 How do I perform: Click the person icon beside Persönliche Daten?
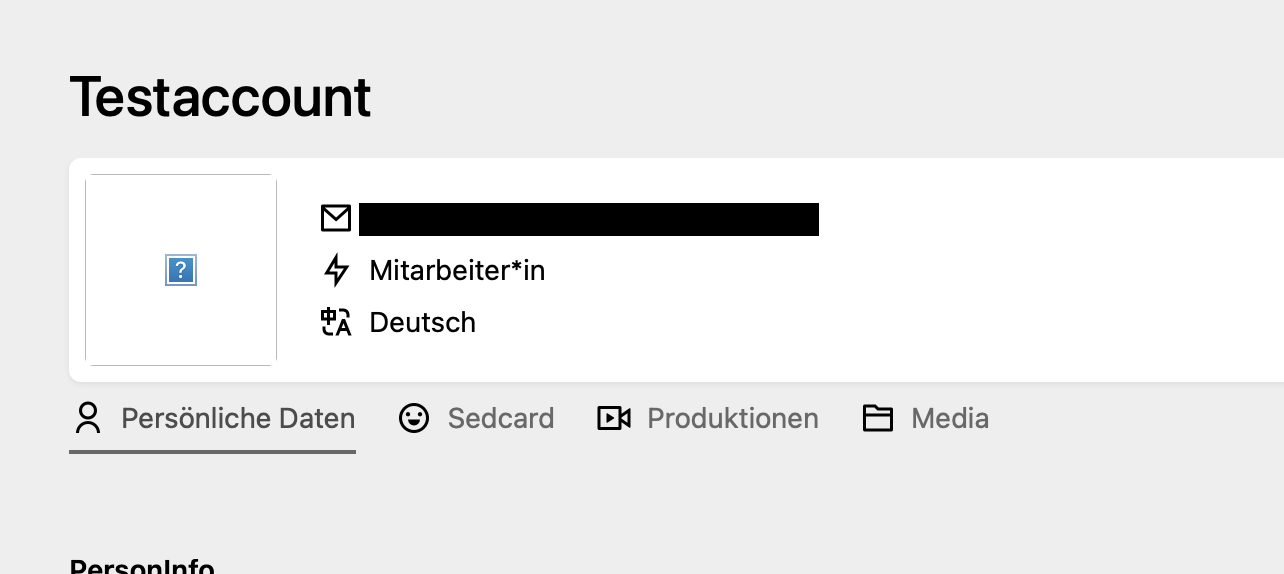click(89, 418)
